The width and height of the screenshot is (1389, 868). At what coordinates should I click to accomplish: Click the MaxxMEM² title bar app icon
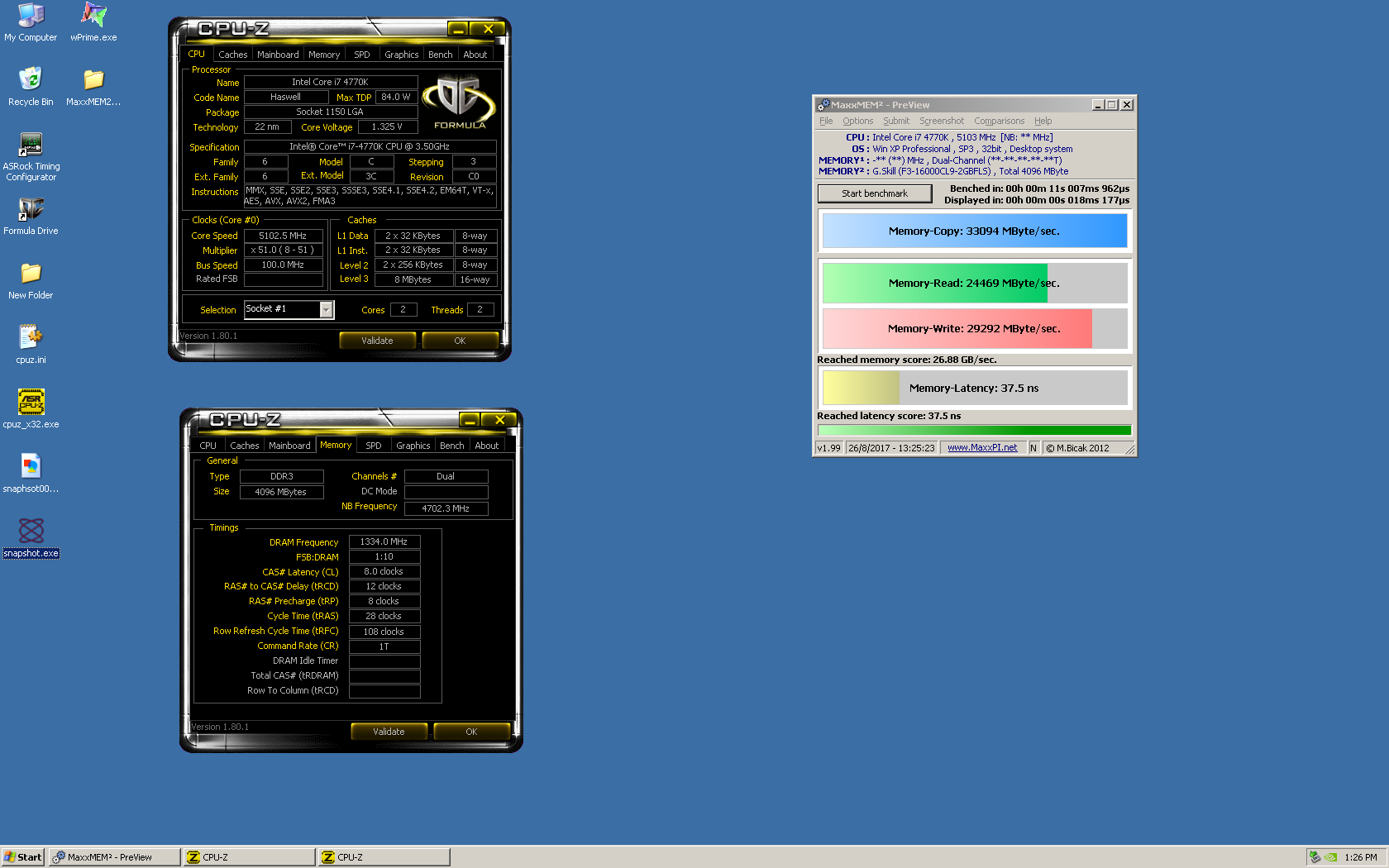click(823, 105)
